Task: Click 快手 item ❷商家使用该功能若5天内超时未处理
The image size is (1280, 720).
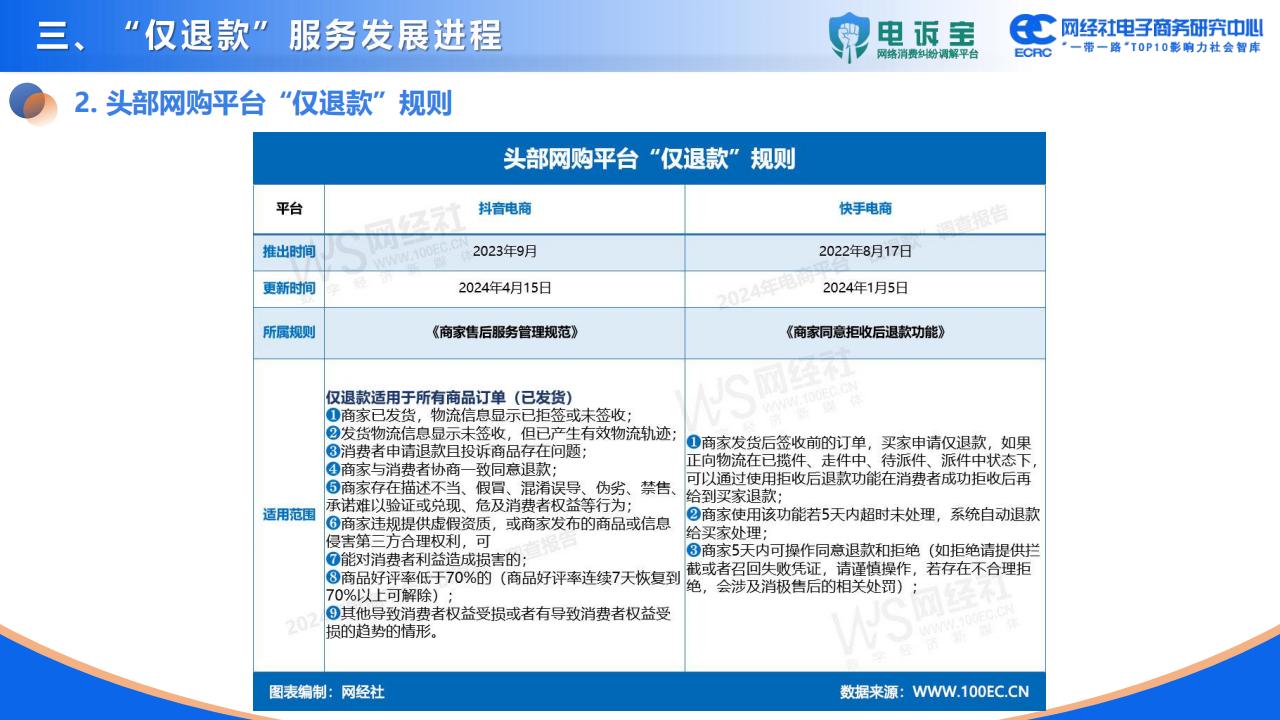Action: point(863,523)
